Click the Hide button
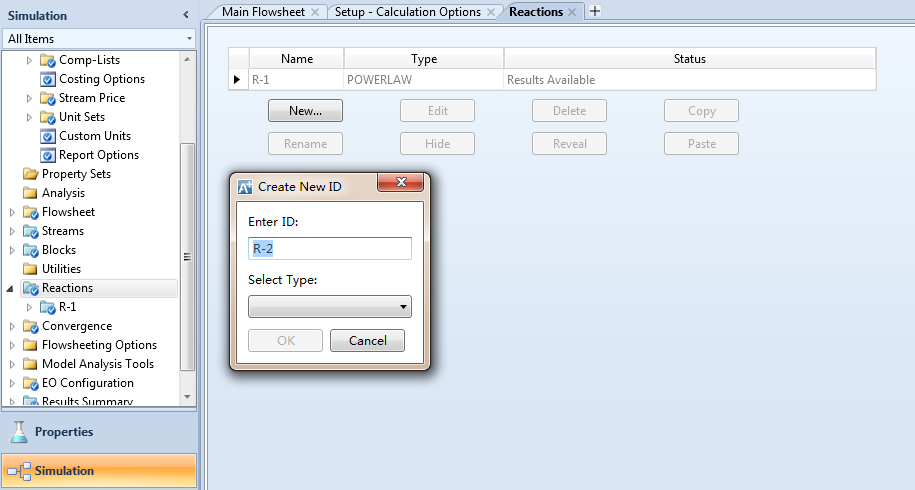915x490 pixels. tap(437, 144)
